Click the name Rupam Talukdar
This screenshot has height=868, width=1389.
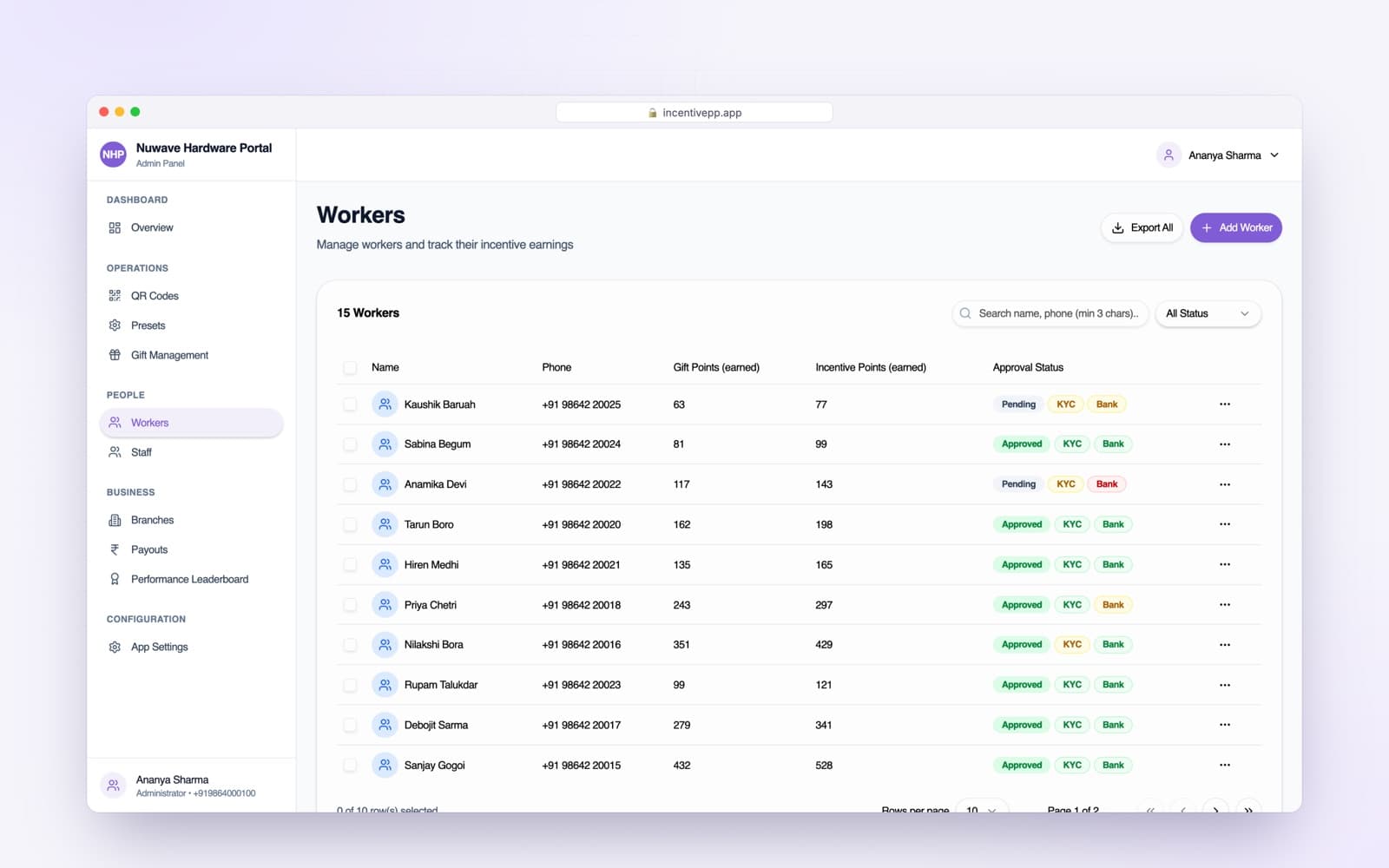441,685
